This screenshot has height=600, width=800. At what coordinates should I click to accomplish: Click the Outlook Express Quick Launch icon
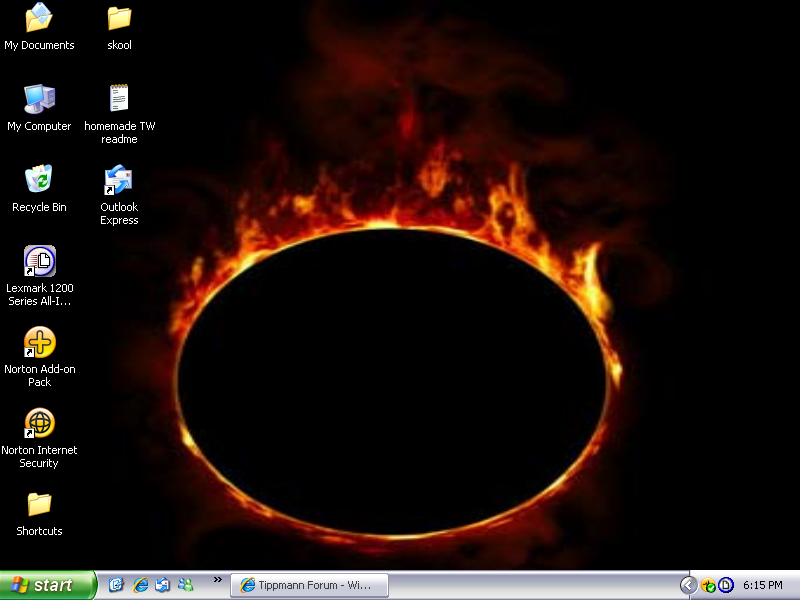pos(162,585)
